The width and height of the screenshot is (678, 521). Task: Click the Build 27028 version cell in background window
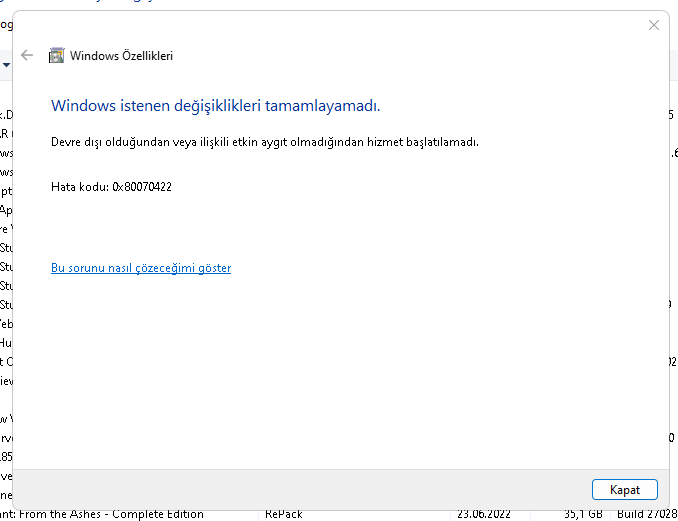647,515
